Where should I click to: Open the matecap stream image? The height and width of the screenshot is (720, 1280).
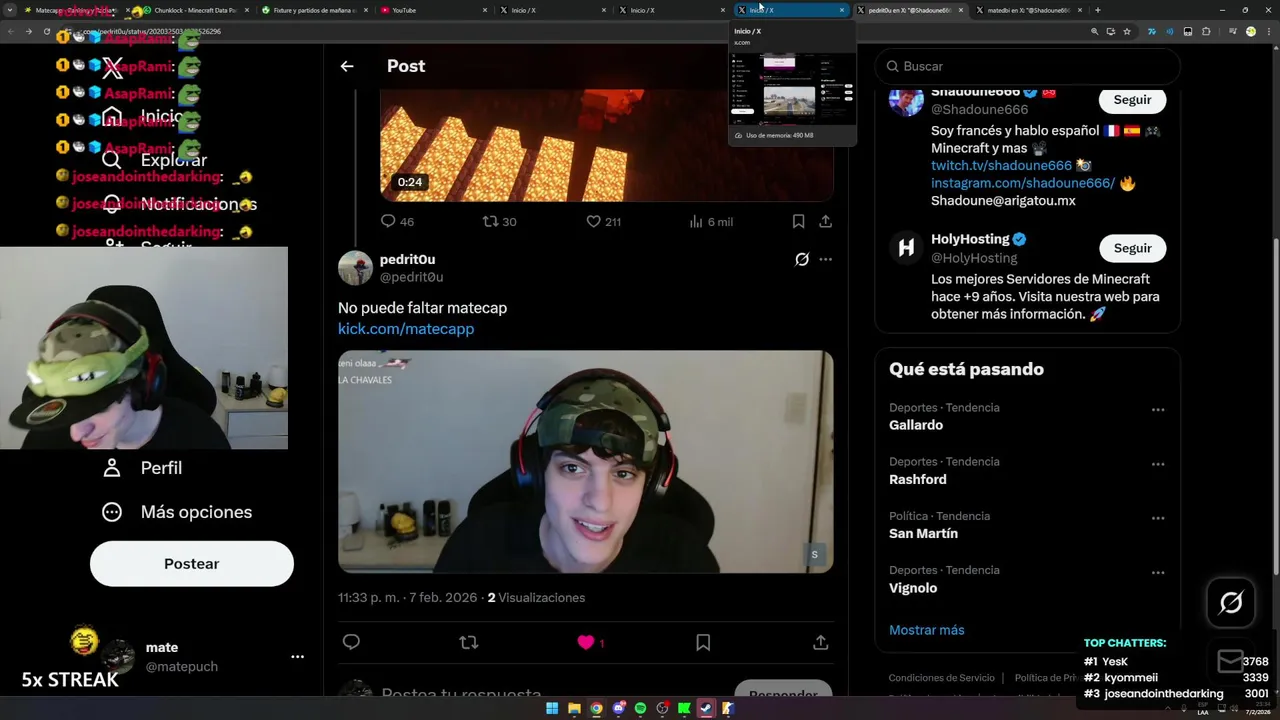[585, 461]
